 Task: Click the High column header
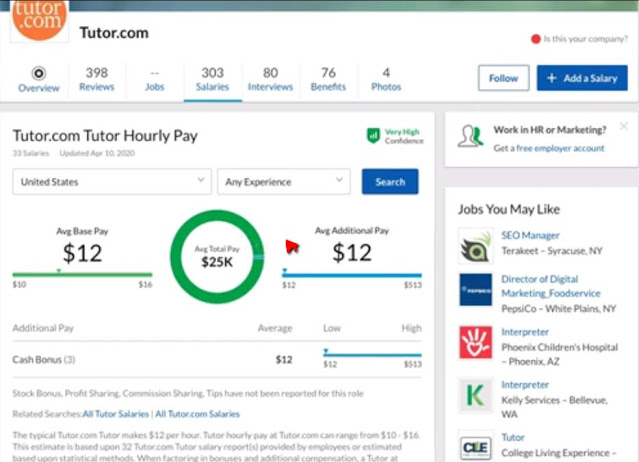(412, 328)
